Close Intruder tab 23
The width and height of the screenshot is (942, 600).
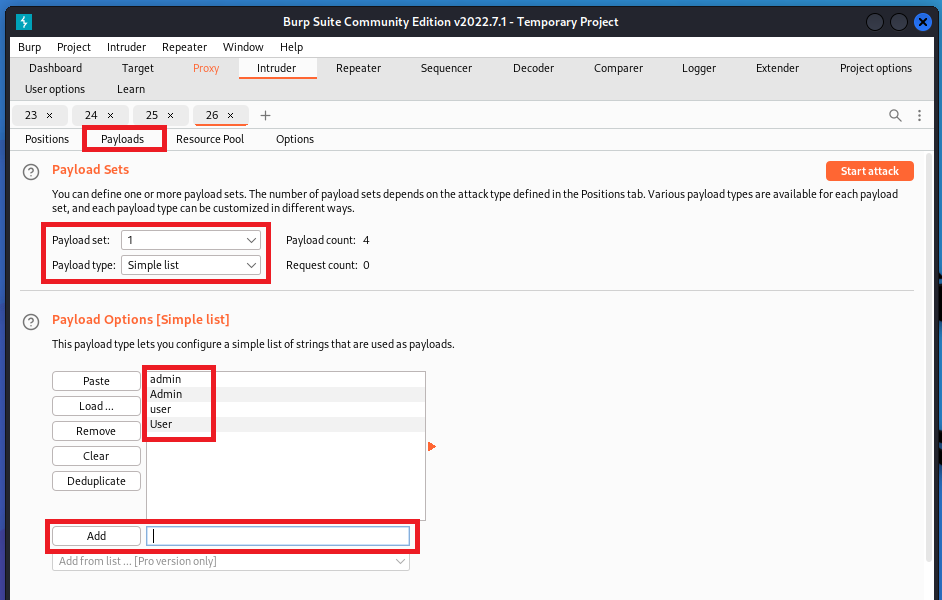[x=49, y=115]
